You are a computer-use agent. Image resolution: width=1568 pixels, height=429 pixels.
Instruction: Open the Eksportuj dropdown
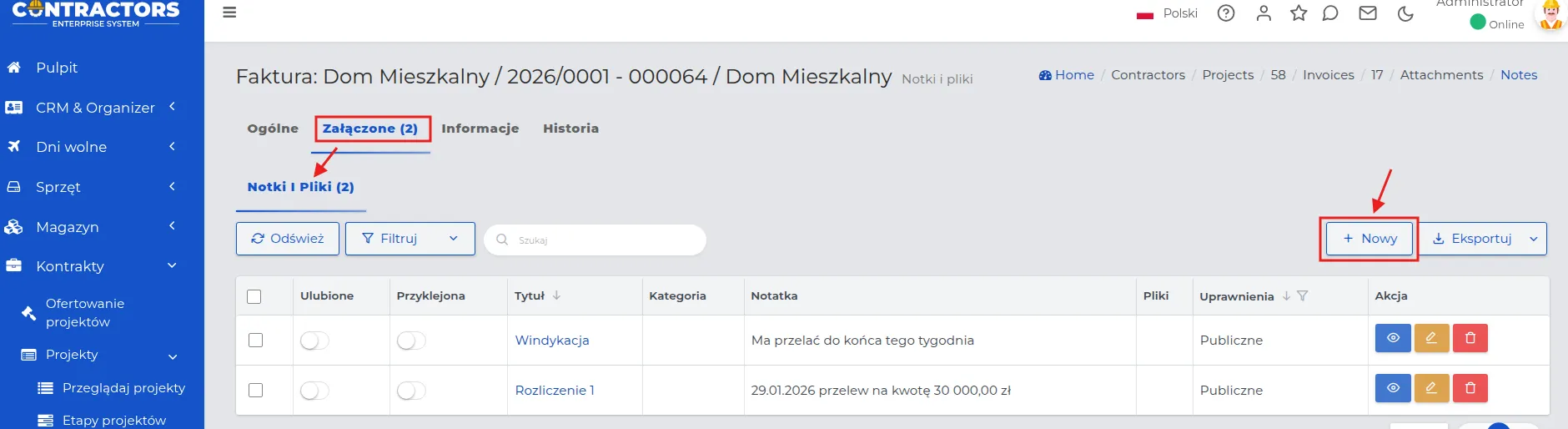[x=1482, y=239]
